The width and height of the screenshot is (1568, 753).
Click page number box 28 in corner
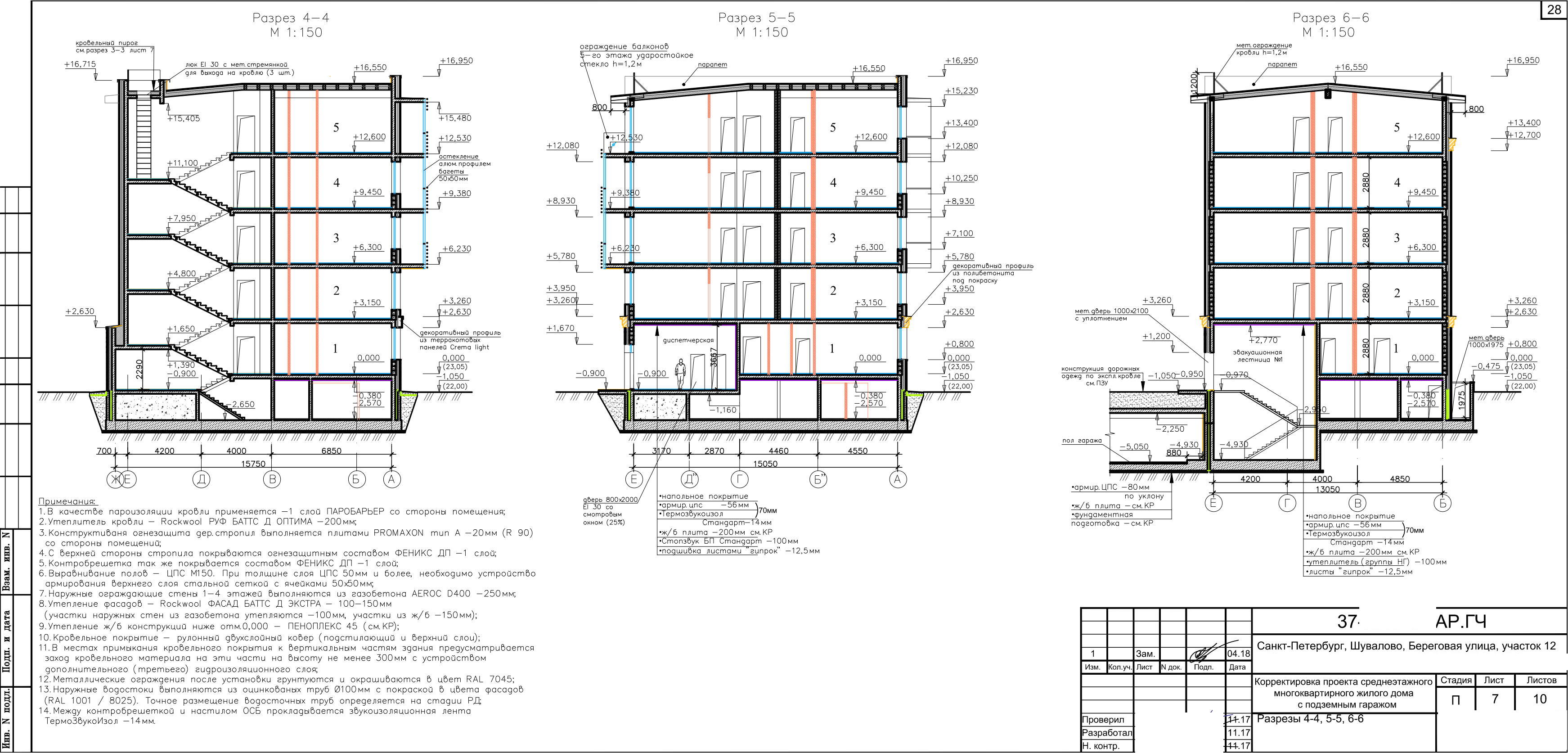(x=1555, y=10)
